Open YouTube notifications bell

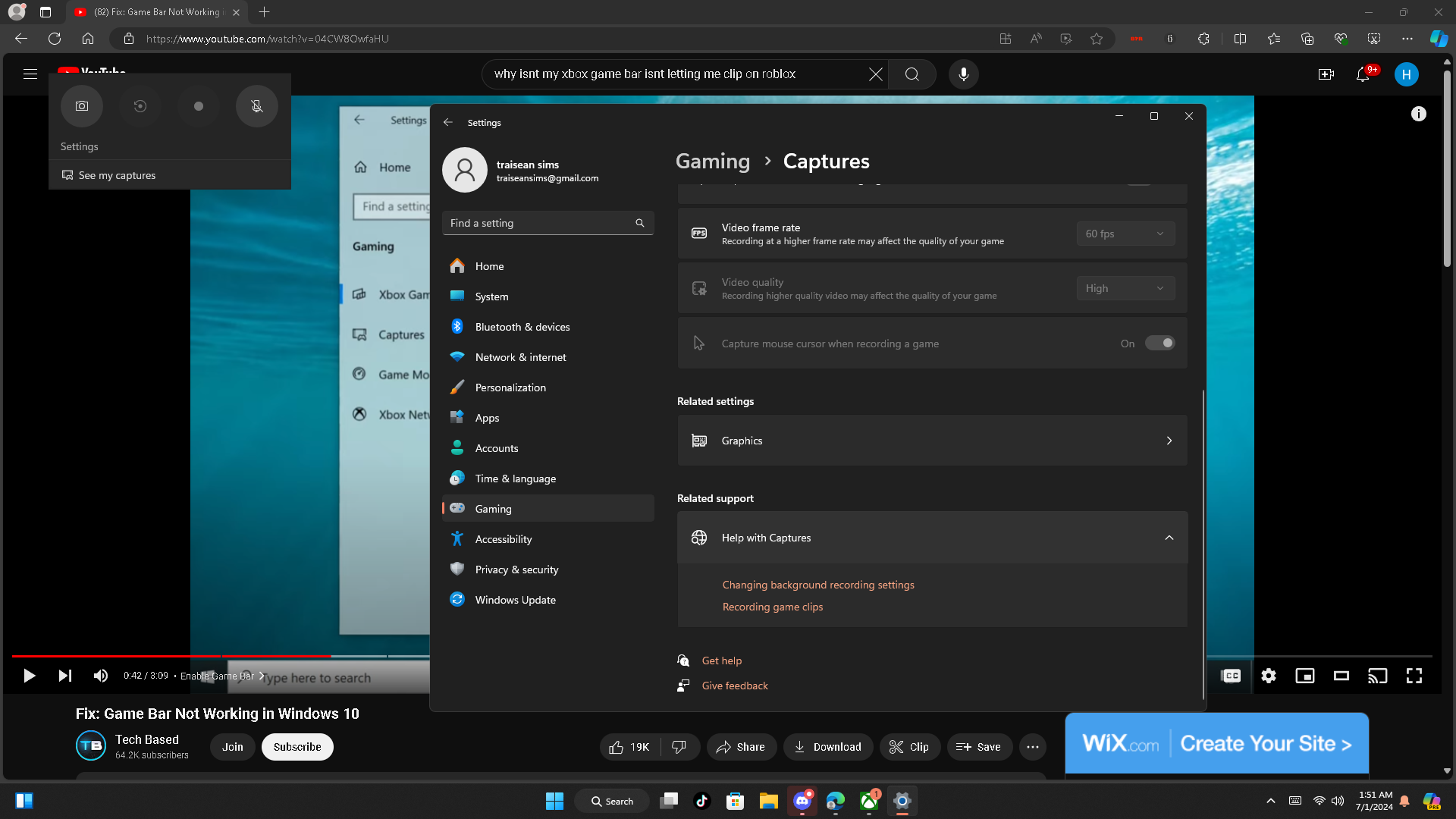pos(1363,74)
